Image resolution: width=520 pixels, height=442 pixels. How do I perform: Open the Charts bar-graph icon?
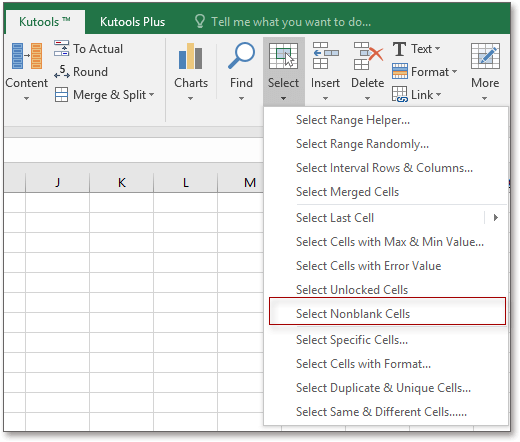pyautogui.click(x=190, y=56)
